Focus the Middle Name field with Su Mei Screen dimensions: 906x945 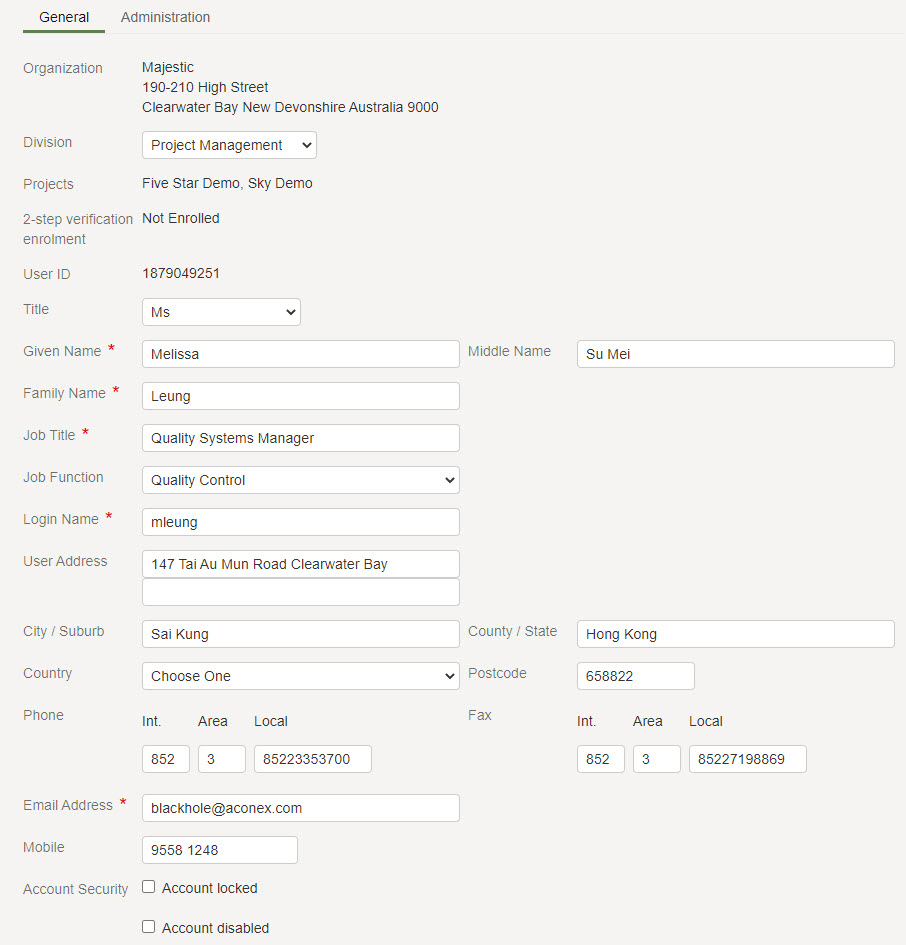click(x=735, y=354)
